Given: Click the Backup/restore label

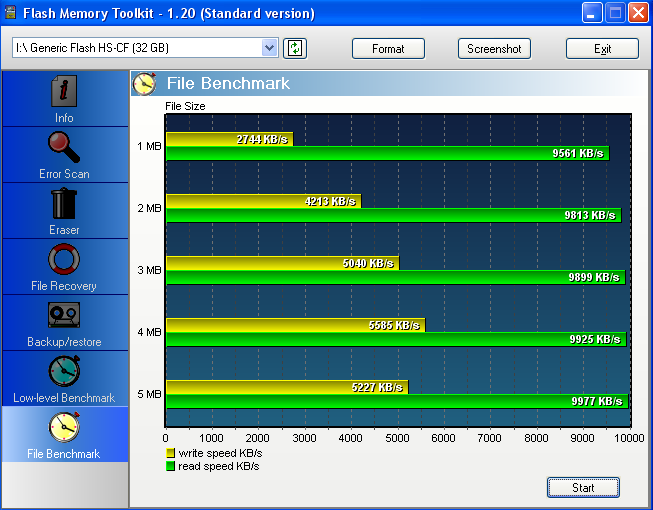Looking at the screenshot, I should pos(64,342).
